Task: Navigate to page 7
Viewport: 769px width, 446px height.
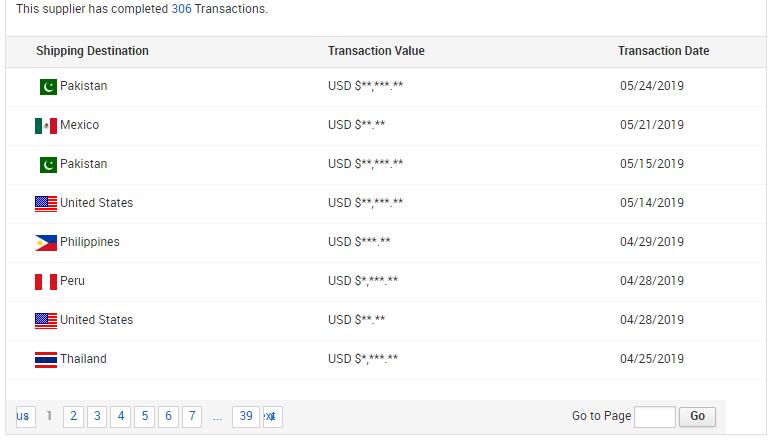Action: point(193,416)
